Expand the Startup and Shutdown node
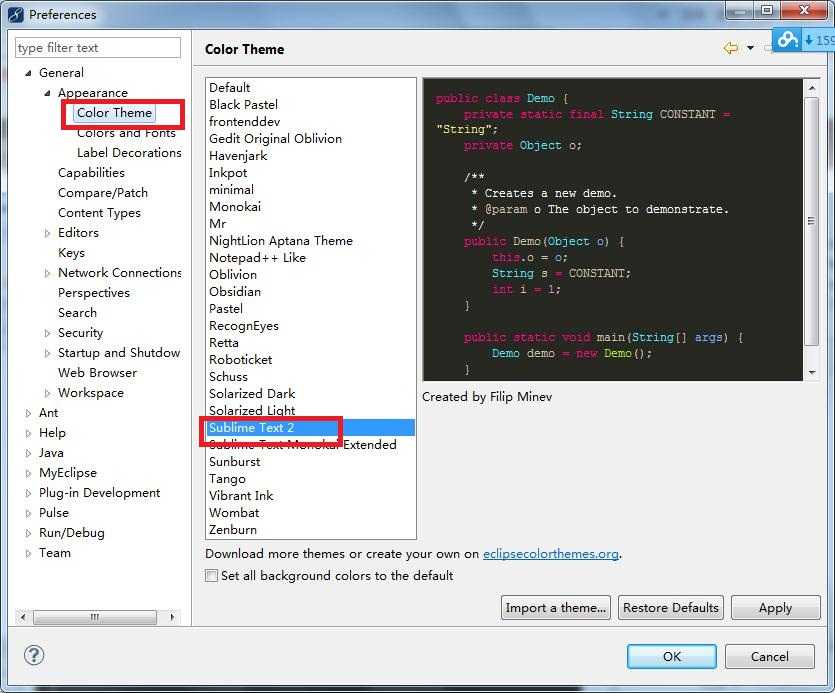The height and width of the screenshot is (693, 835). pos(47,353)
